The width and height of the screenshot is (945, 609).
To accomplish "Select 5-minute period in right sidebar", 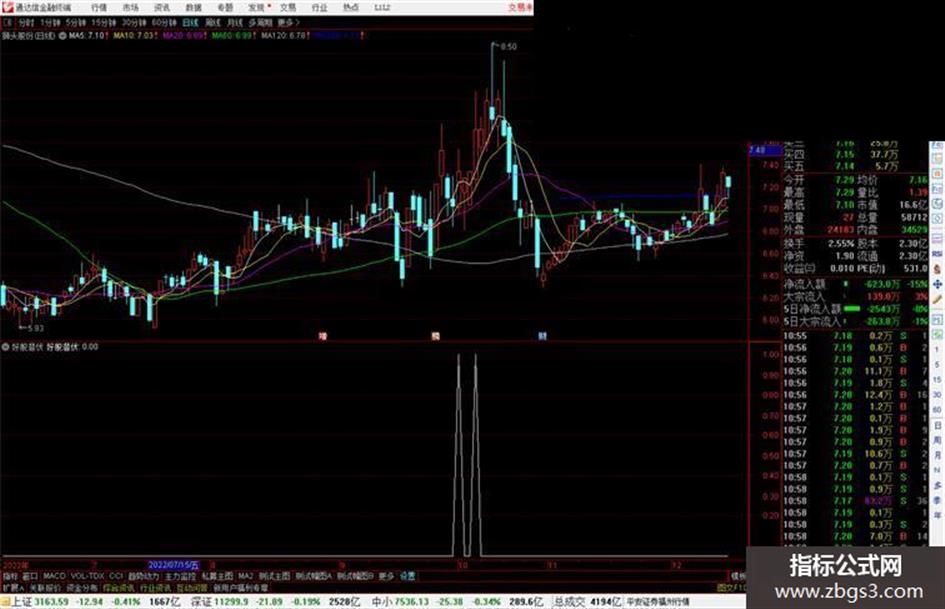I will [x=937, y=365].
